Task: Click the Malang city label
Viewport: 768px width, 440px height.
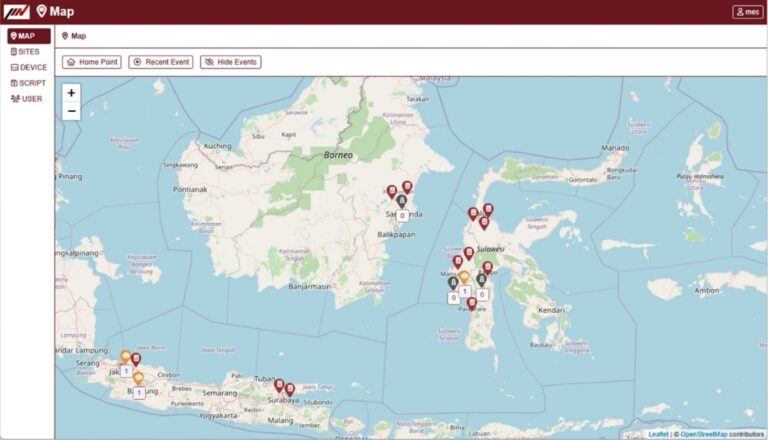Action: tap(280, 420)
